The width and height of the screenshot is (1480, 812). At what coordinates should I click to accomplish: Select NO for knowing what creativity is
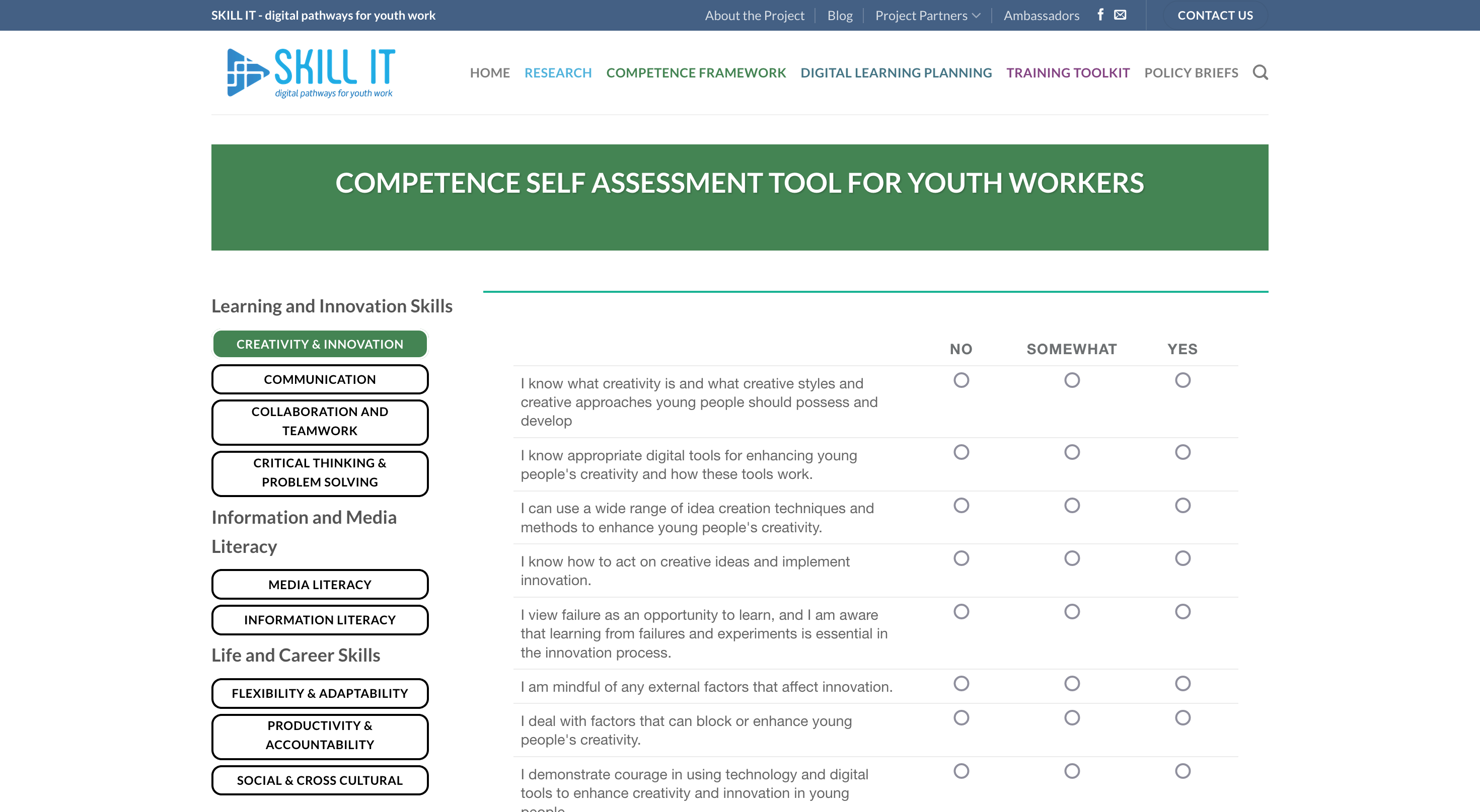961,380
